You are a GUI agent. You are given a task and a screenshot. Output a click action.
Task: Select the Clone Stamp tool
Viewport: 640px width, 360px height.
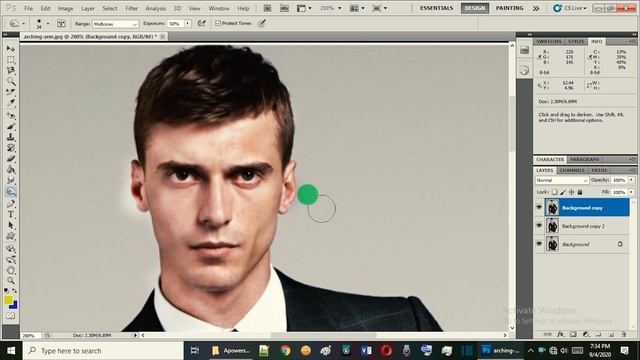(11, 137)
